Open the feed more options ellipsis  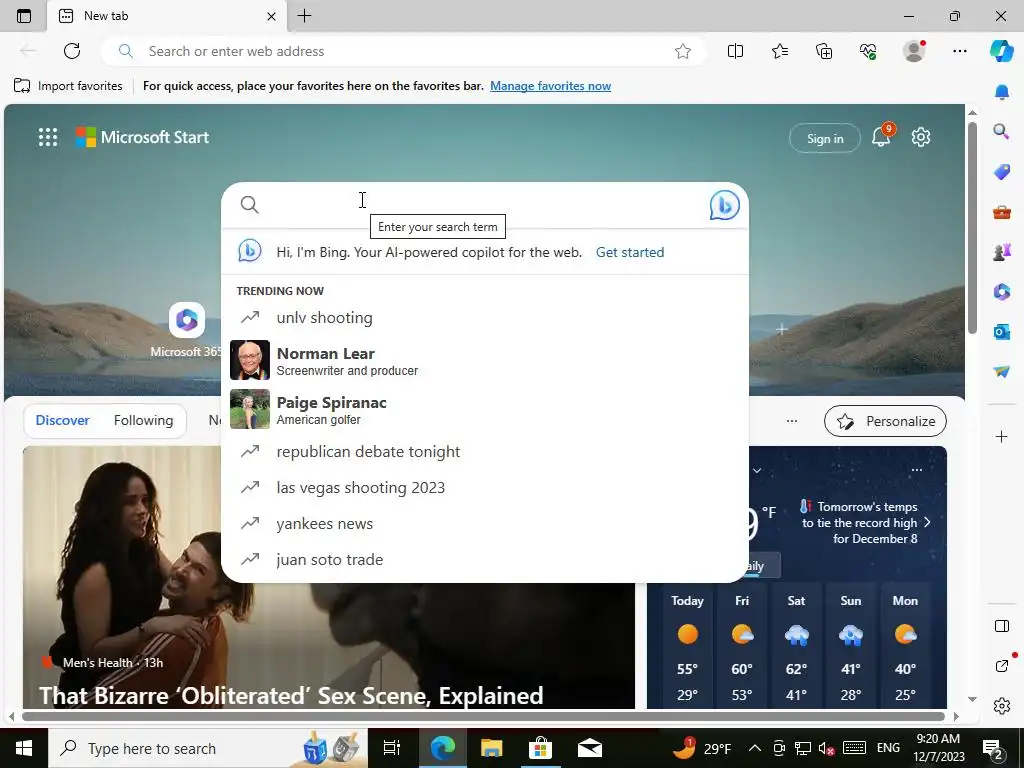[792, 421]
